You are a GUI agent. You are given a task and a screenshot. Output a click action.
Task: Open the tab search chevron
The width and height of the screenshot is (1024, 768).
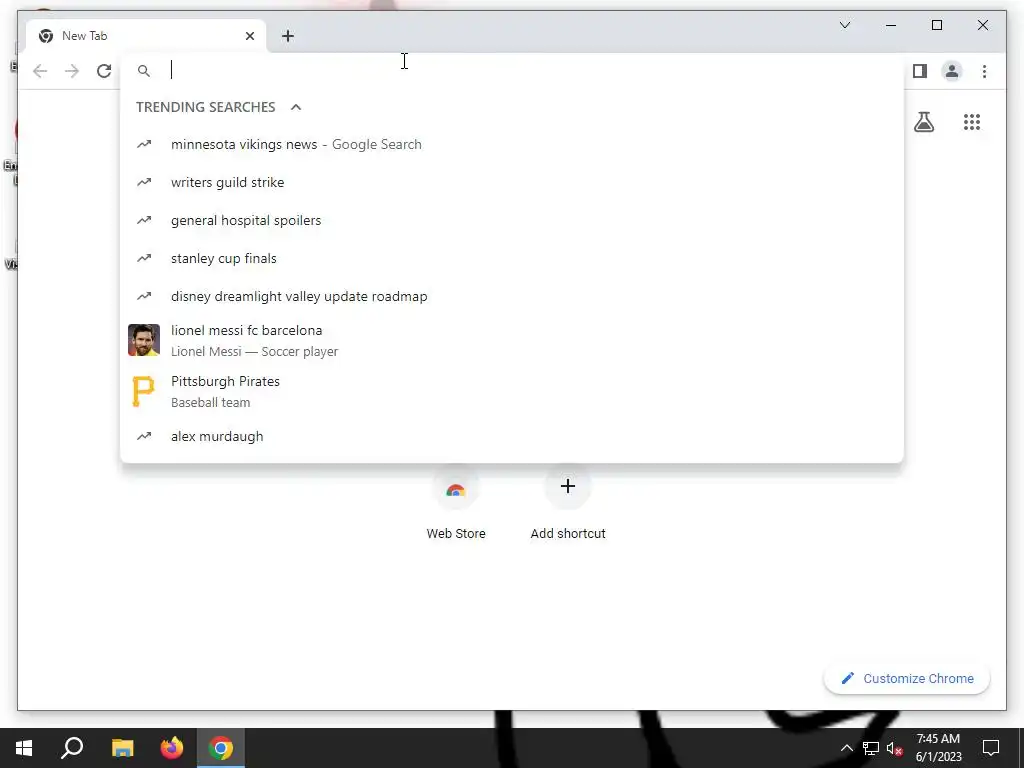(844, 25)
